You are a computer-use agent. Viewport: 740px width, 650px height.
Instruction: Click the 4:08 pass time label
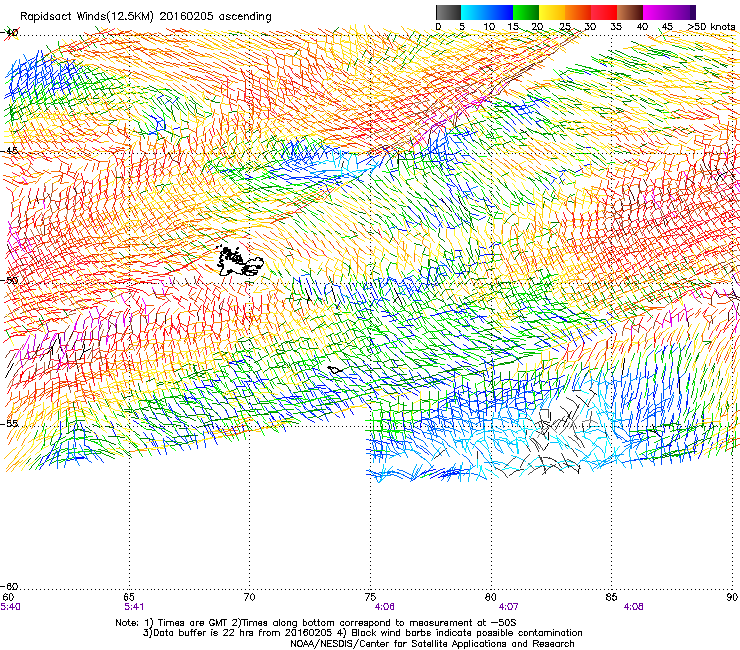(633, 607)
